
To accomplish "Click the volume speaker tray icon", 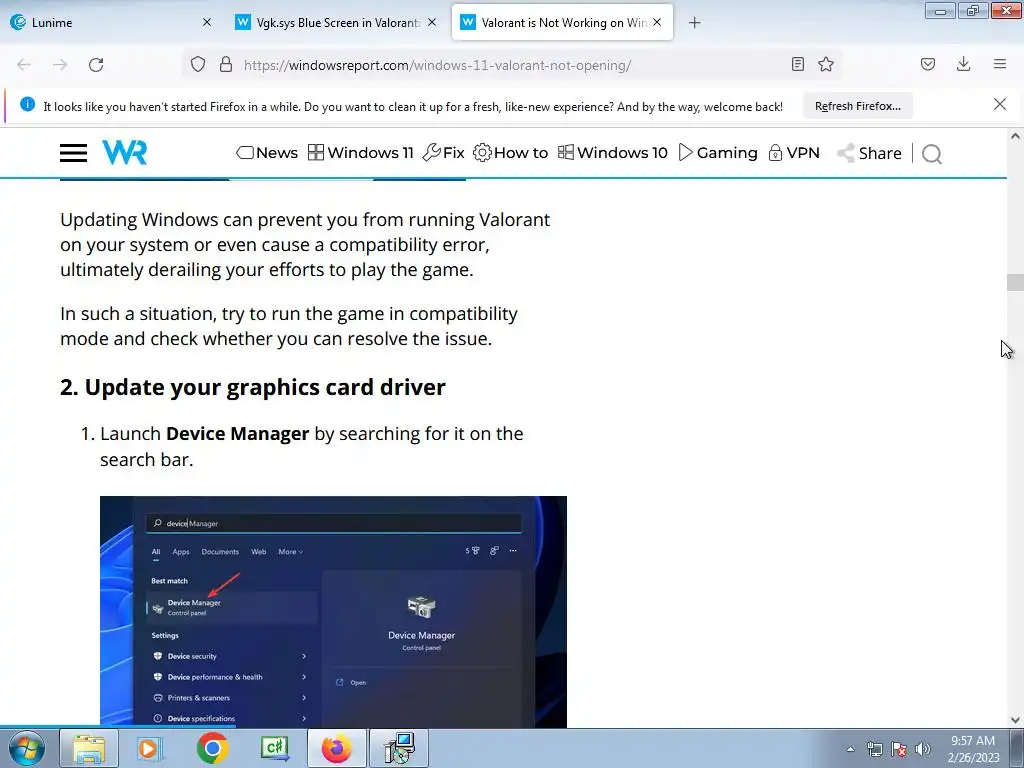I will click(x=922, y=749).
